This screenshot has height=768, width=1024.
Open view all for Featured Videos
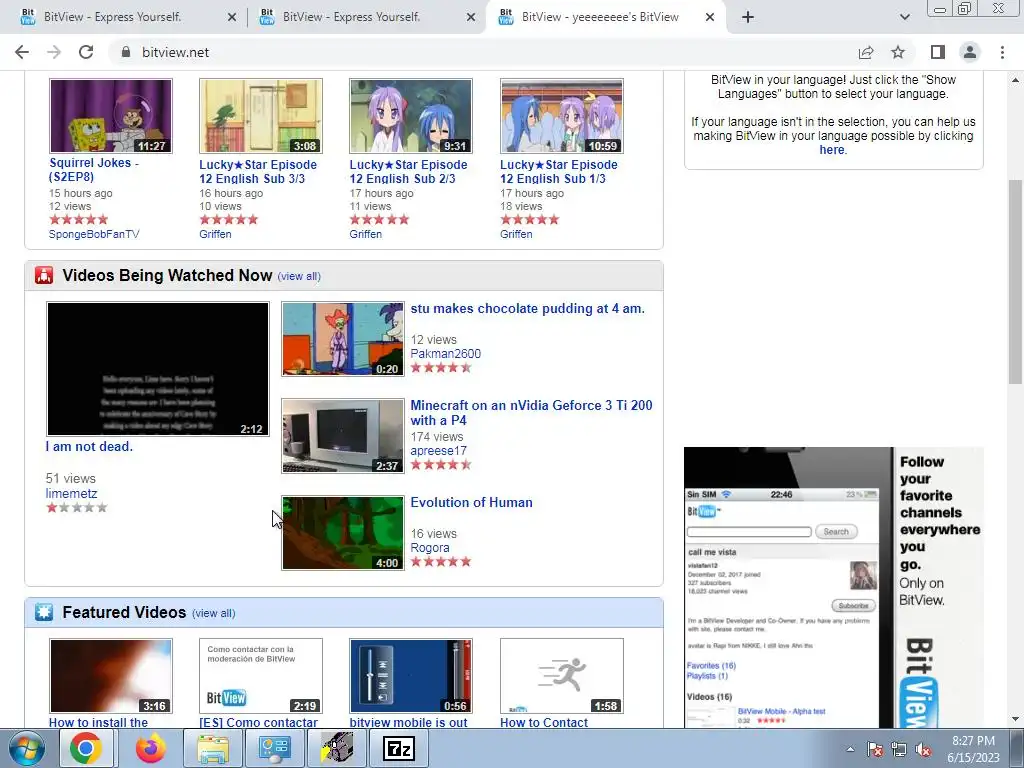[214, 613]
